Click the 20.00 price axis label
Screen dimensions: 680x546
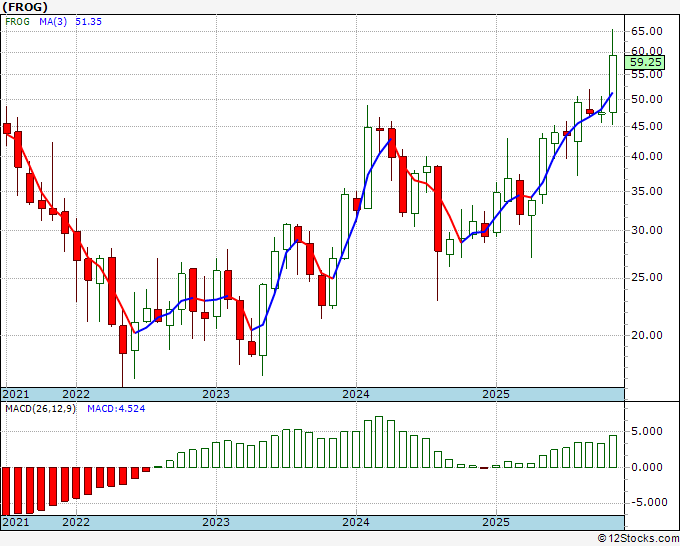[647, 335]
